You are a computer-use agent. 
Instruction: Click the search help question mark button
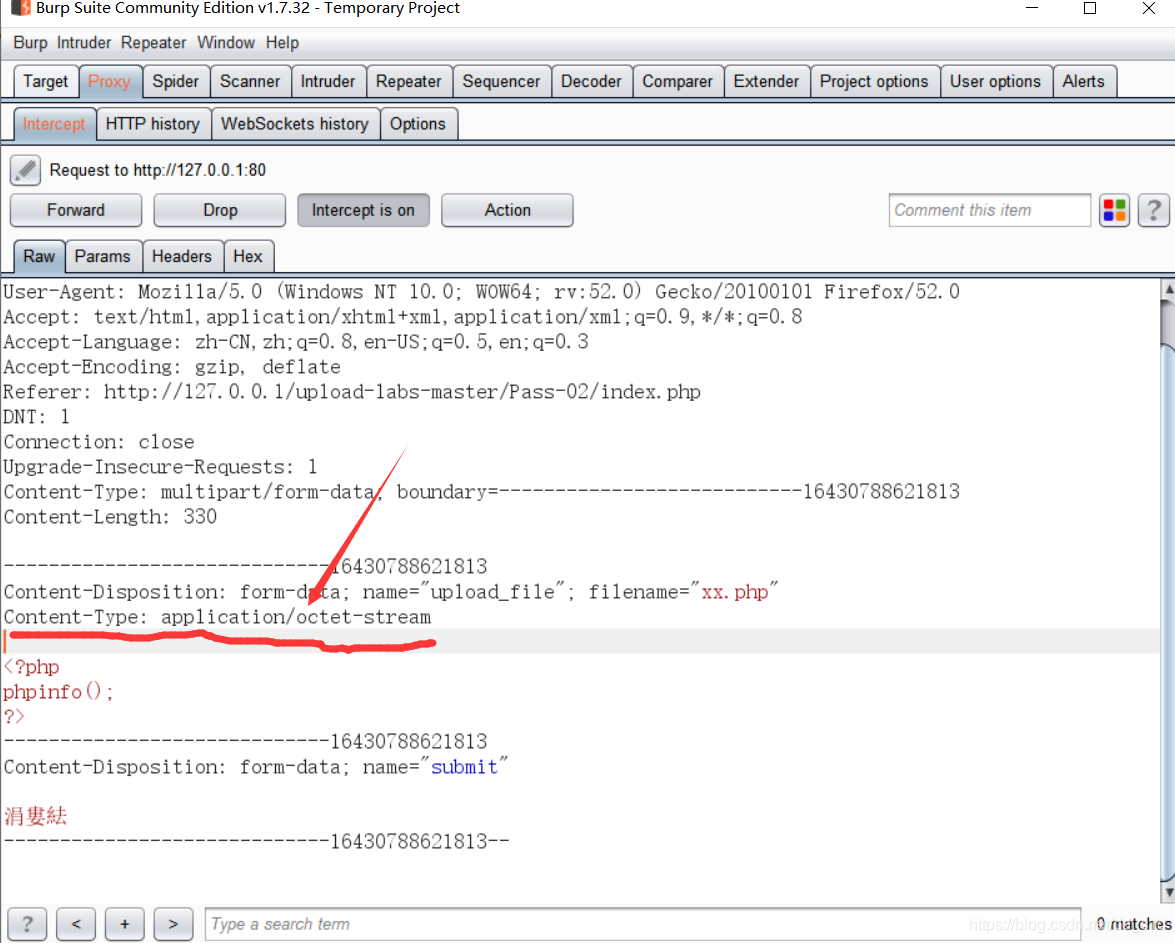click(27, 924)
